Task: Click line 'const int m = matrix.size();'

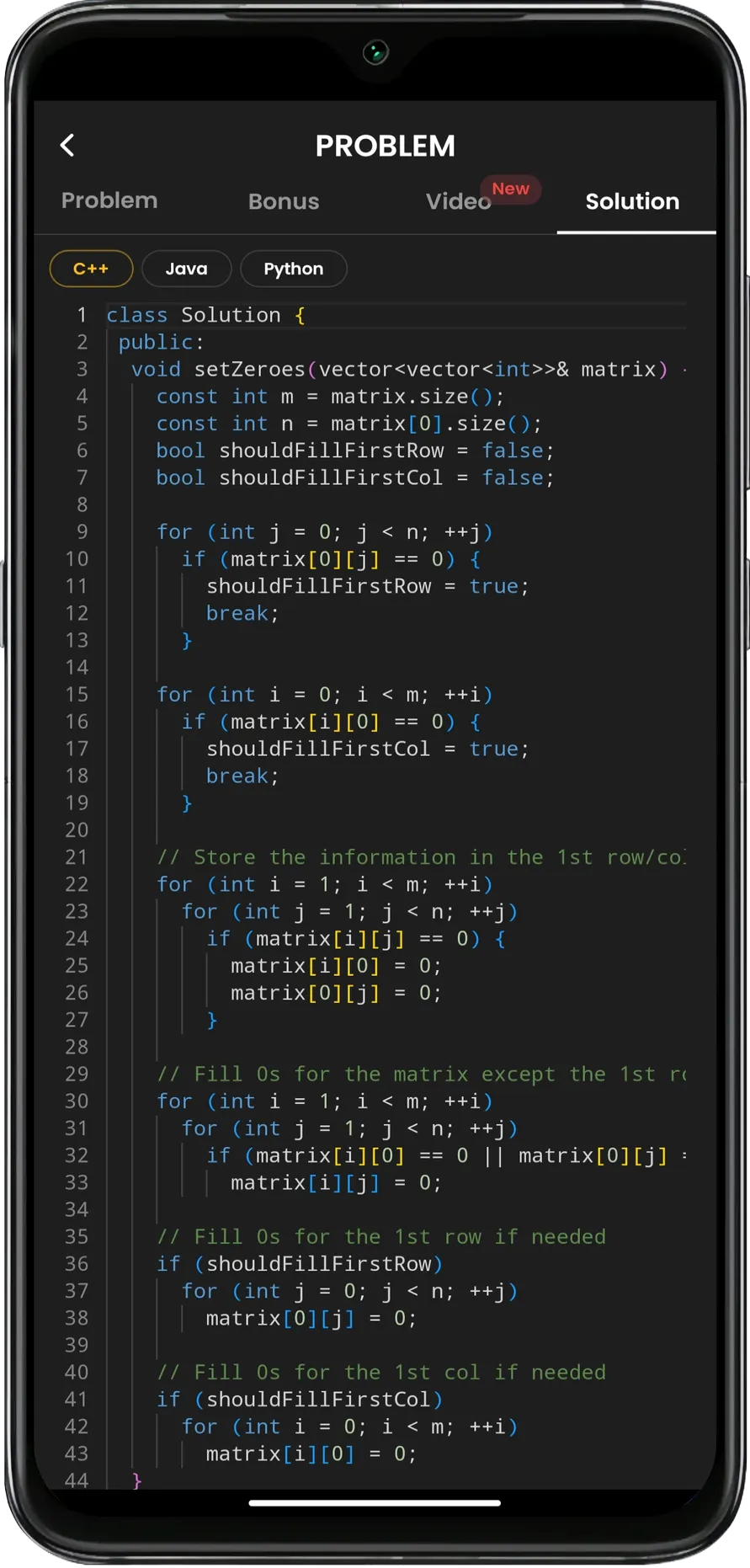Action: coord(330,396)
